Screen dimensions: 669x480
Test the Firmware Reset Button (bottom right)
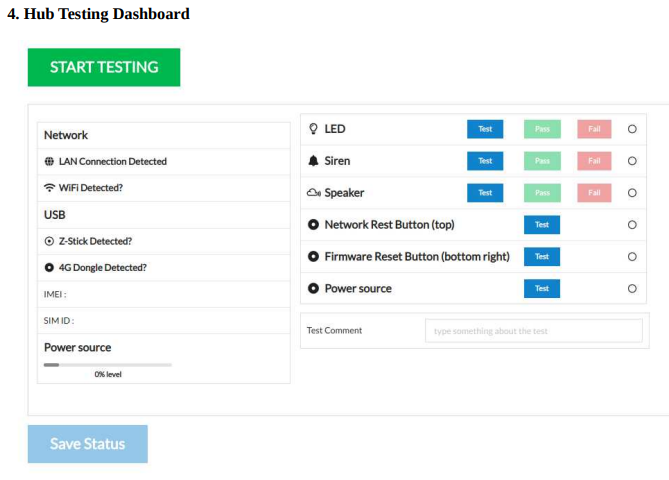(x=542, y=256)
